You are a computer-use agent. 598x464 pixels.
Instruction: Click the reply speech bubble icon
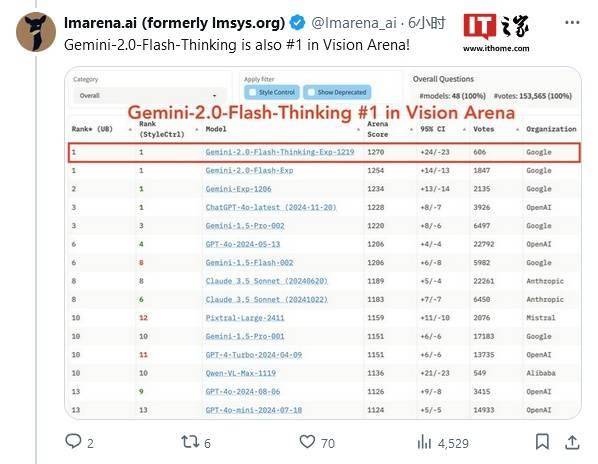73,441
